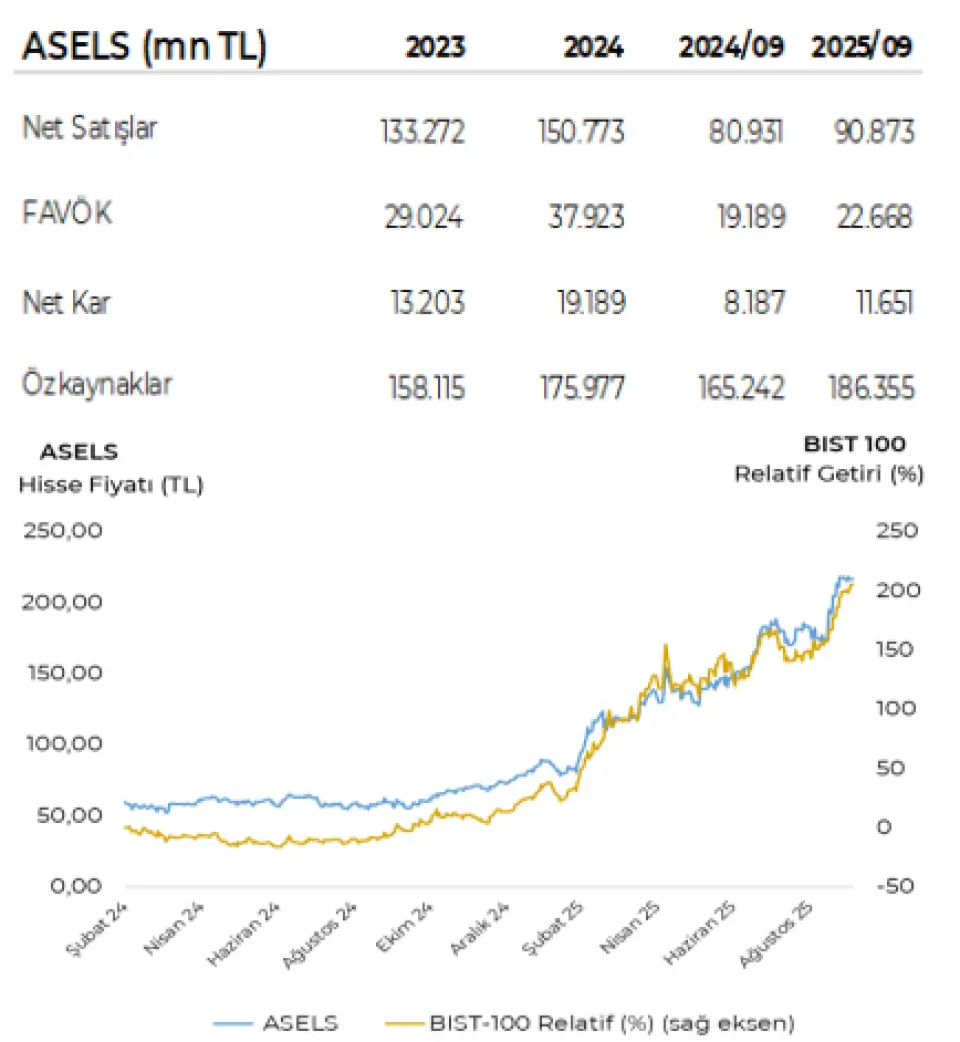Select the 2023 column header
Image resolution: width=960 pixels, height=1042 pixels.
435,48
